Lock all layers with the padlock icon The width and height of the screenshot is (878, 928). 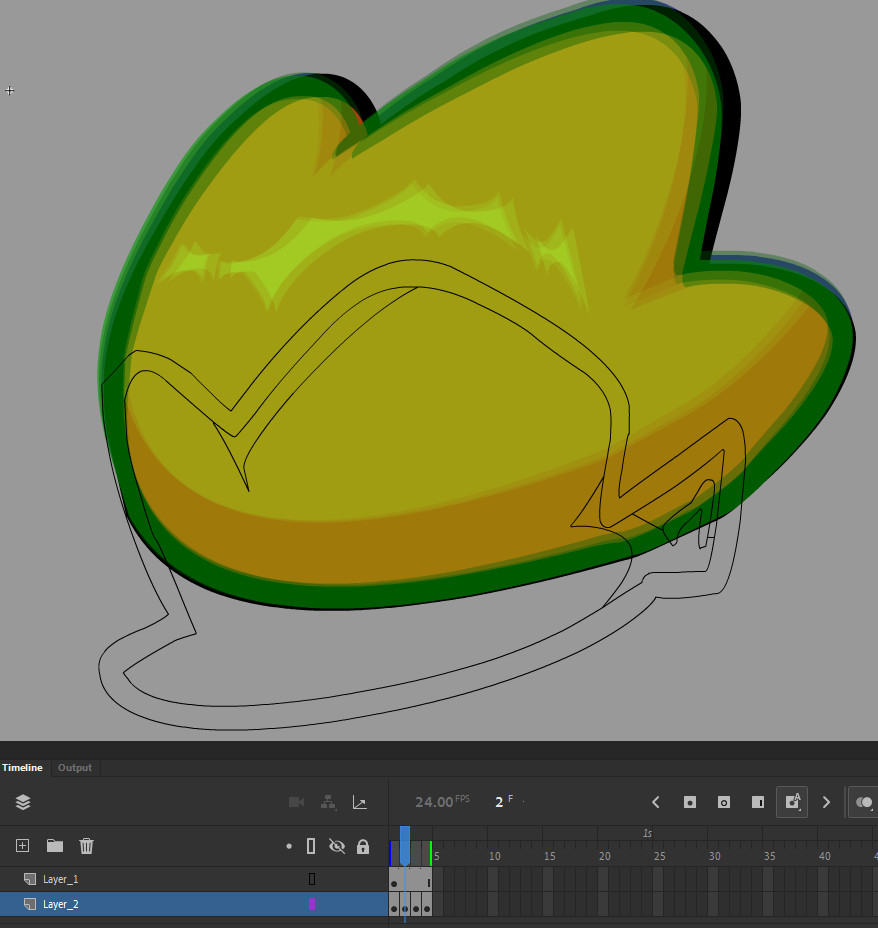363,845
